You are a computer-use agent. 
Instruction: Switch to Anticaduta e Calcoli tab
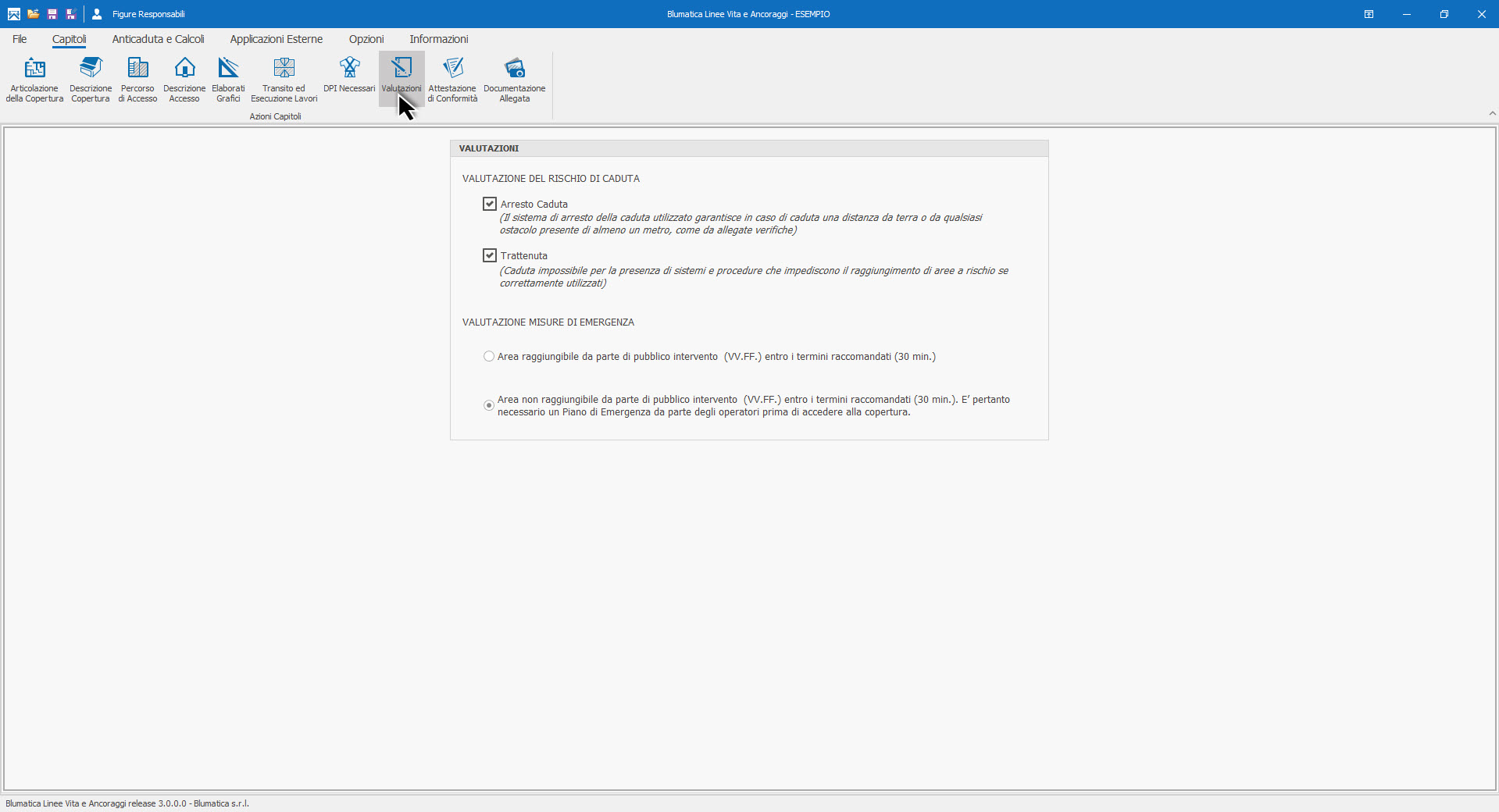[158, 39]
